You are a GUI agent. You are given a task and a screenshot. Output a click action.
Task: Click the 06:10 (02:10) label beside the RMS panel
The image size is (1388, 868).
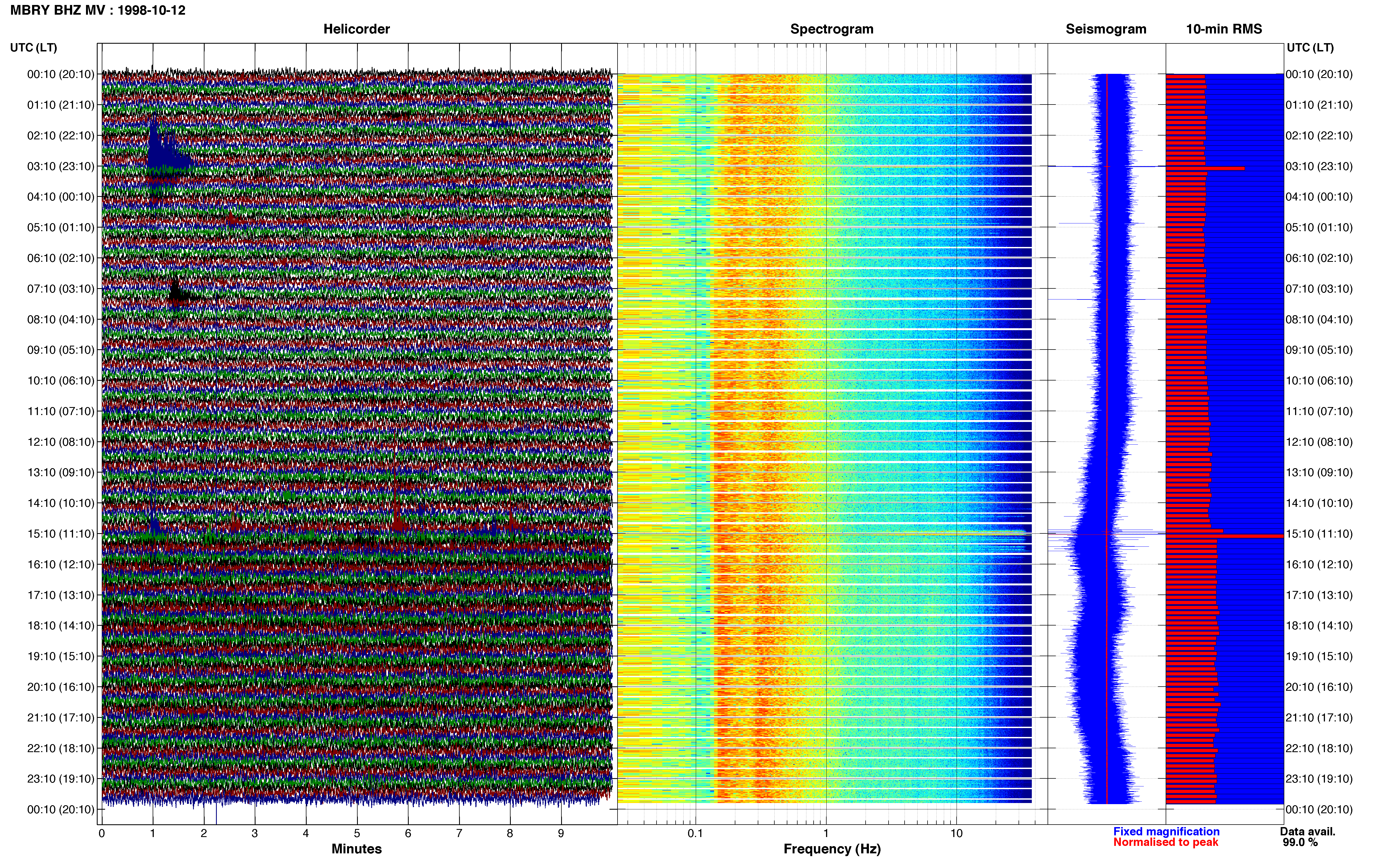click(x=1319, y=258)
